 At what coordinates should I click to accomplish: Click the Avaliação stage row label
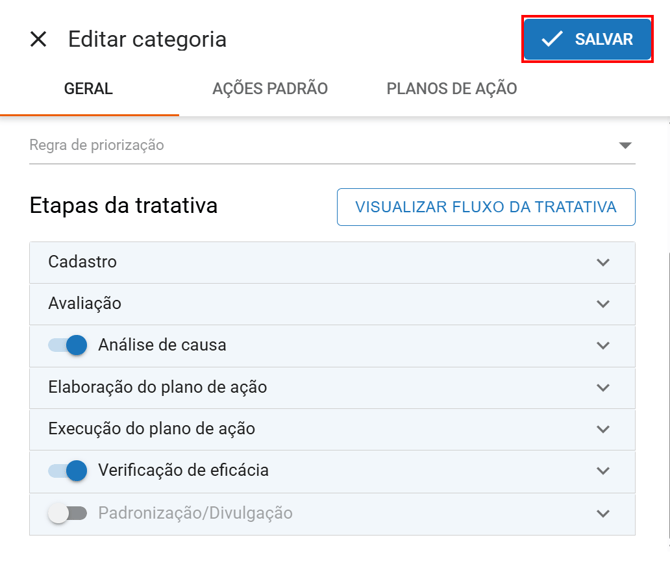(84, 304)
